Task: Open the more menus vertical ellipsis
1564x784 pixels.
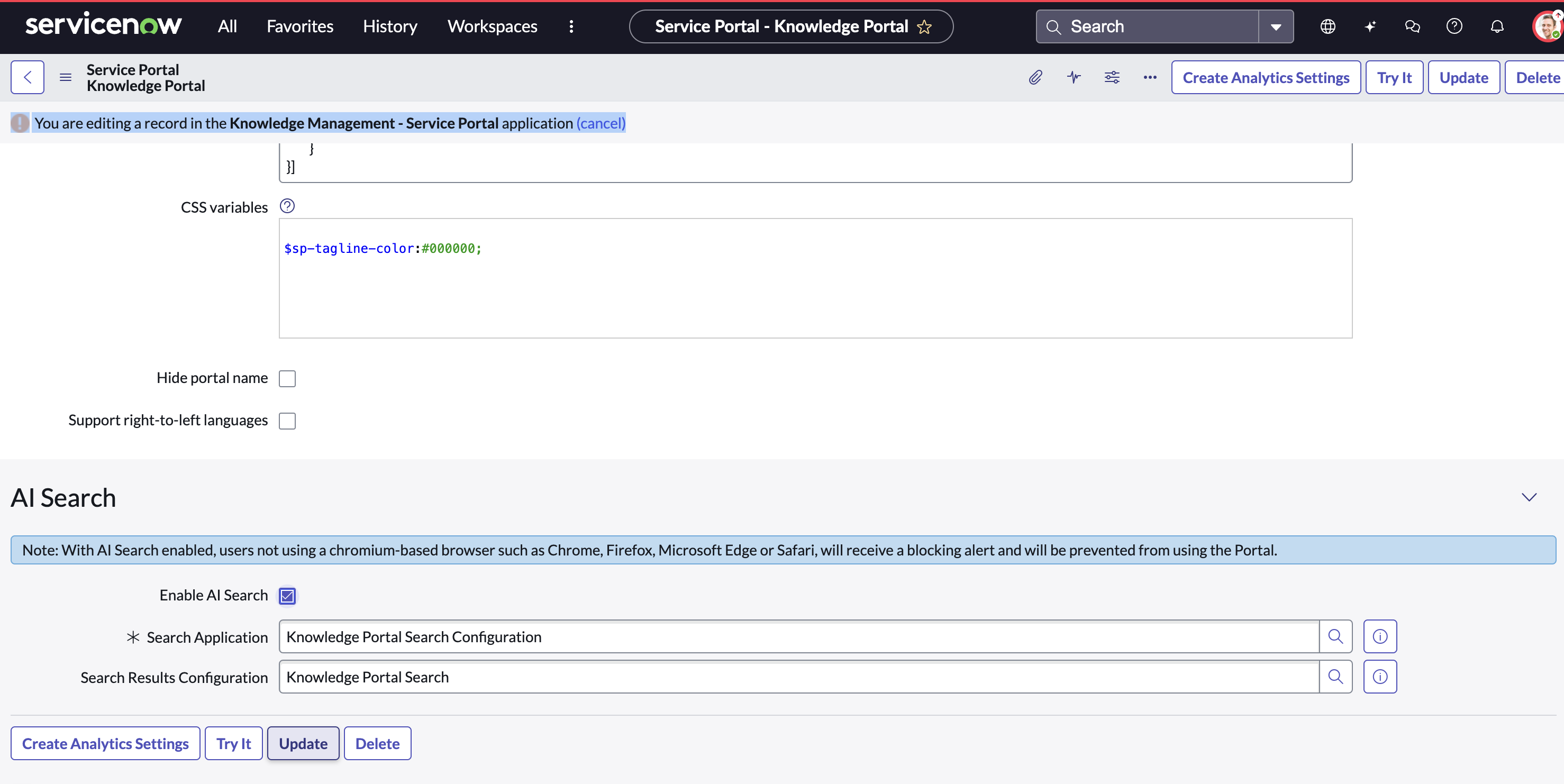Action: (571, 26)
